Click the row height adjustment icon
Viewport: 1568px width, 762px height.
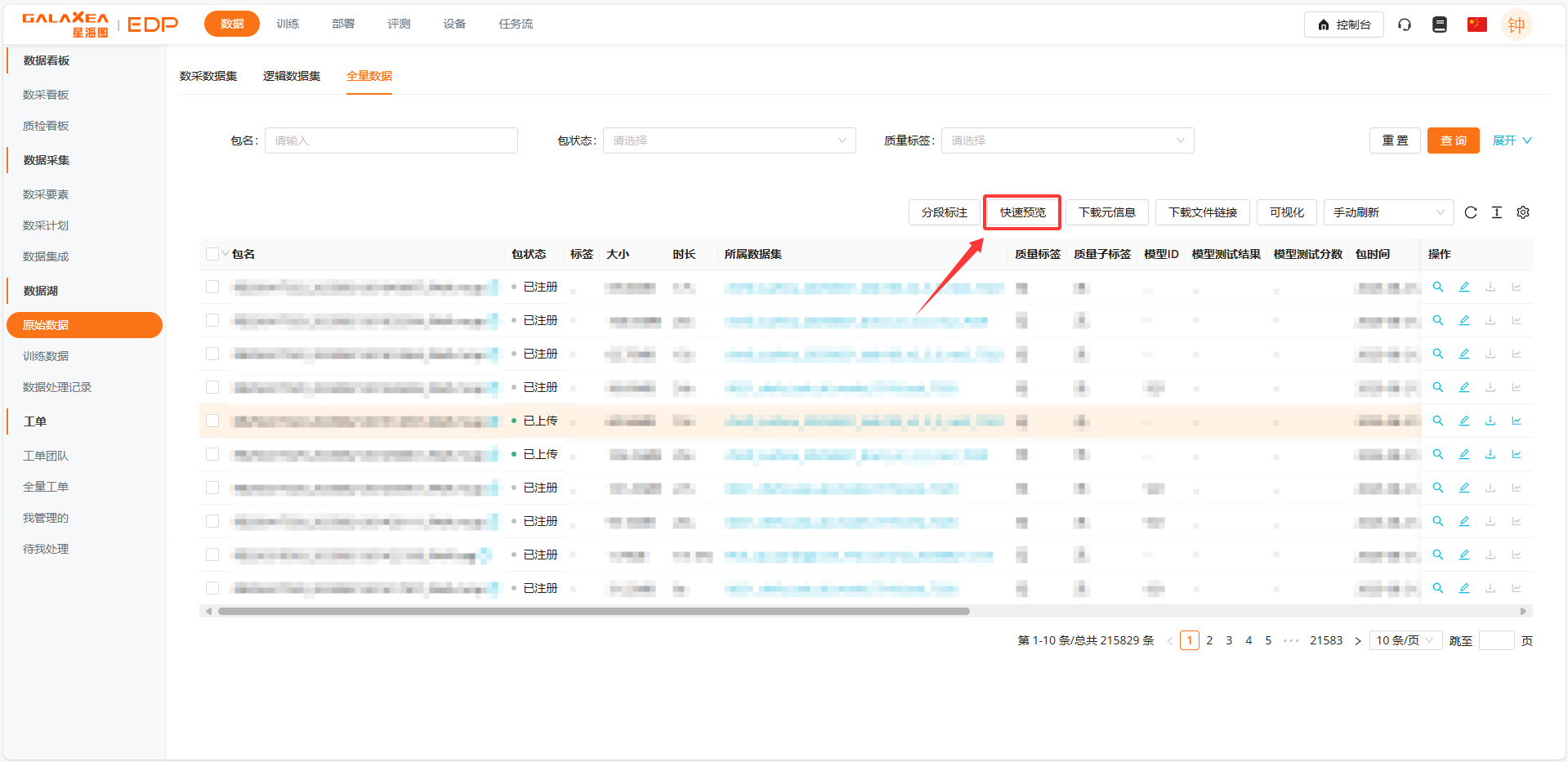[x=1496, y=212]
